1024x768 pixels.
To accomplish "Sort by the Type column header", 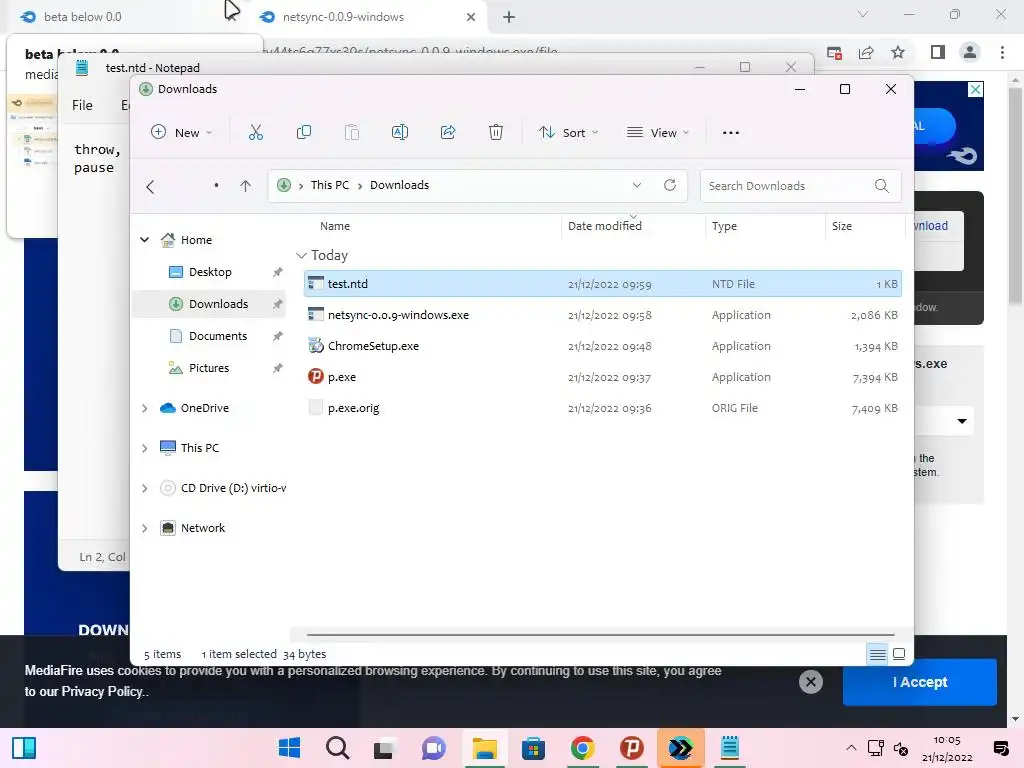I will pos(724,226).
